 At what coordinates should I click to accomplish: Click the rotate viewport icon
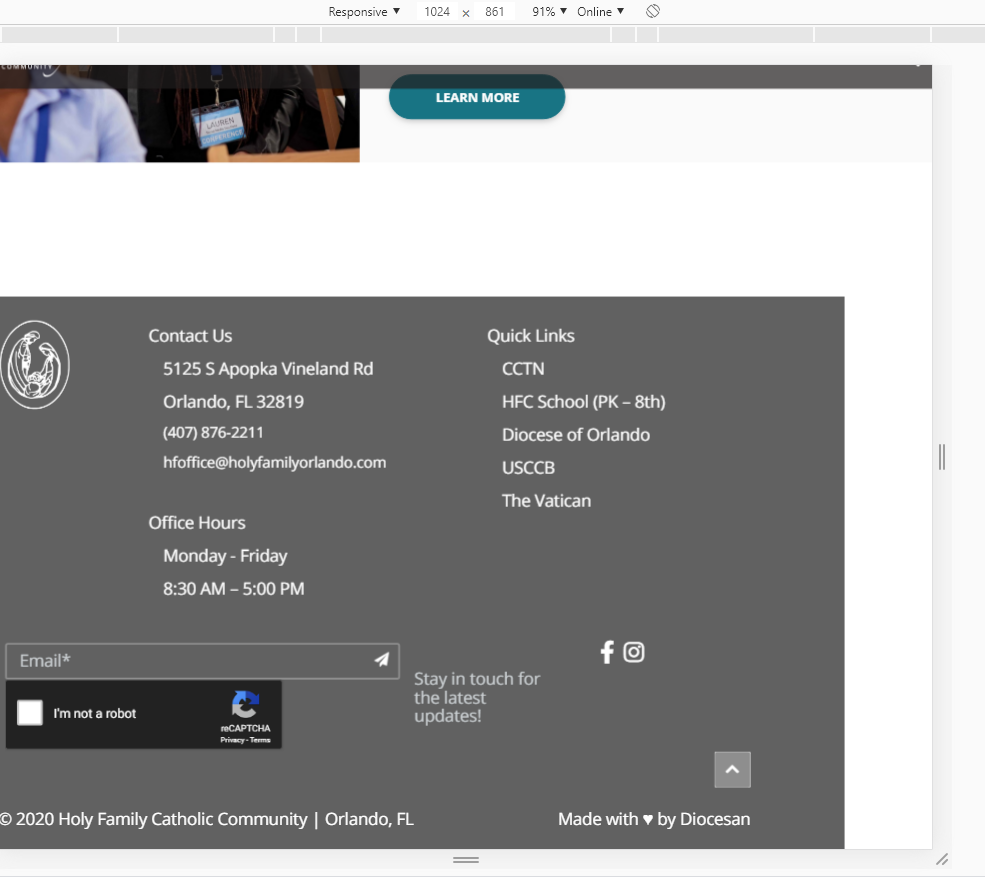coord(652,12)
